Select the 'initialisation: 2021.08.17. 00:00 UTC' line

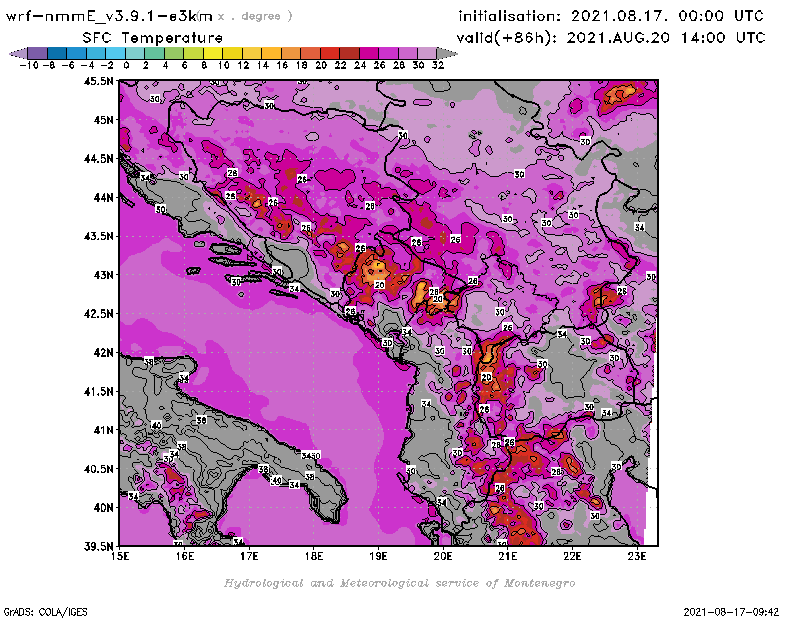pos(611,16)
